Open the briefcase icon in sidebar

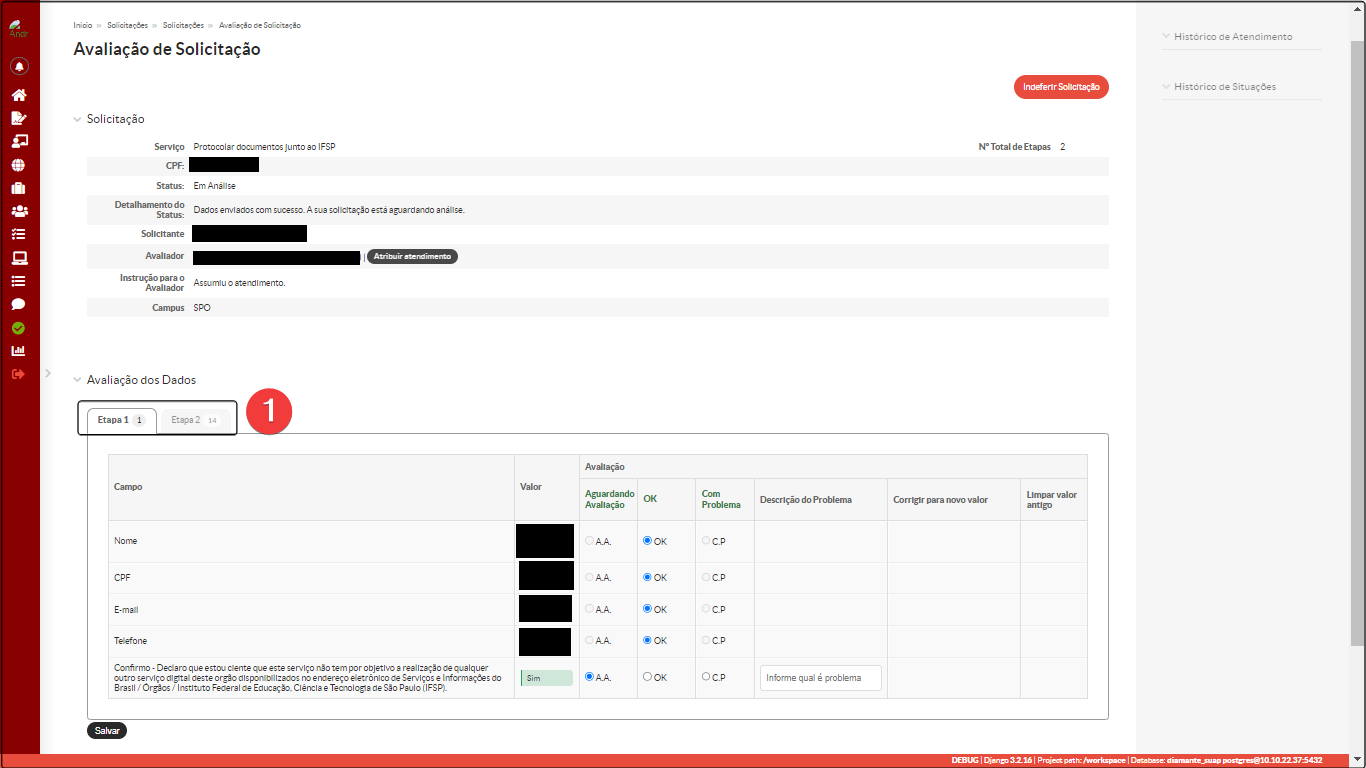tap(19, 188)
